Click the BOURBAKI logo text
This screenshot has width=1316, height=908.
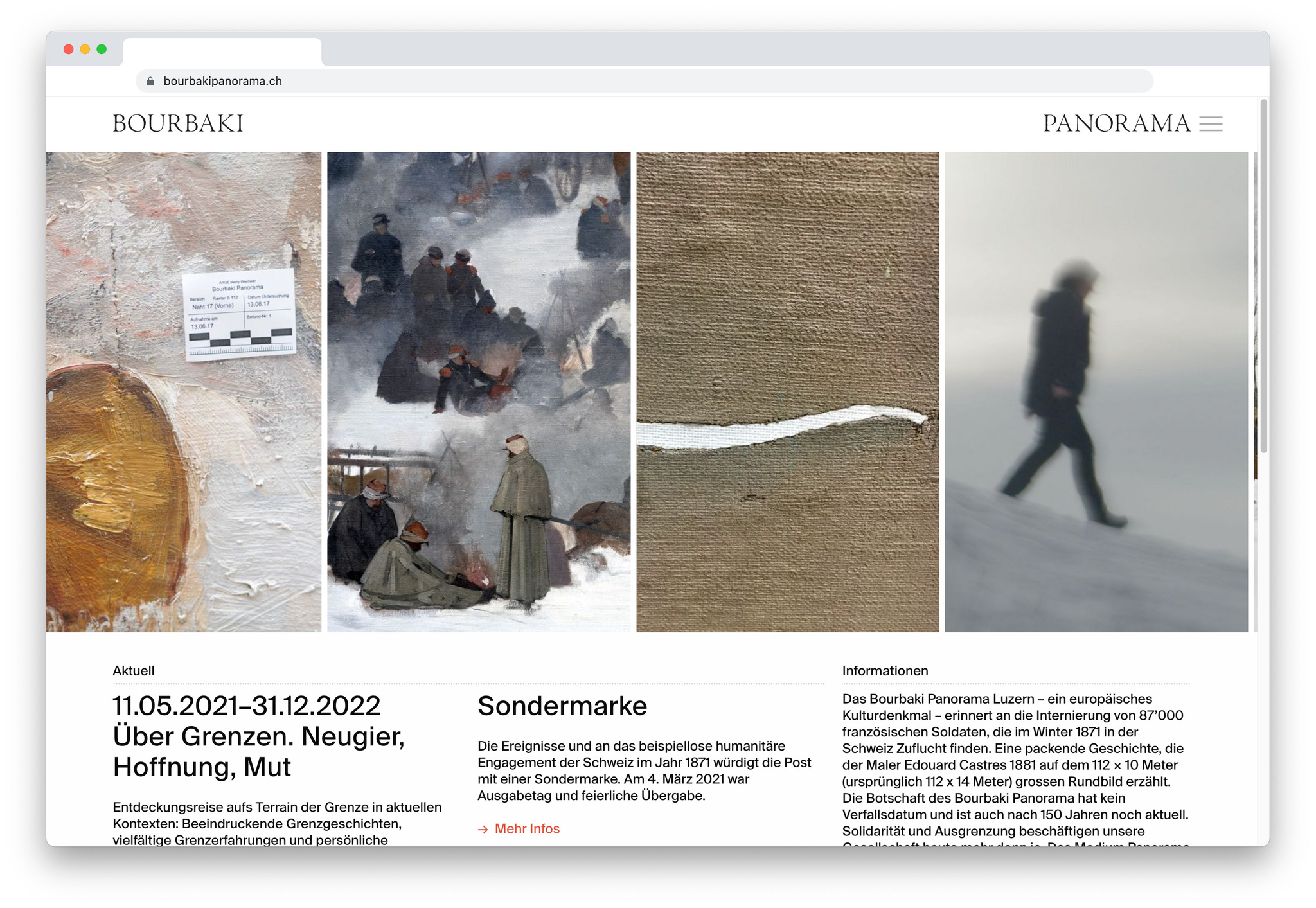point(178,123)
